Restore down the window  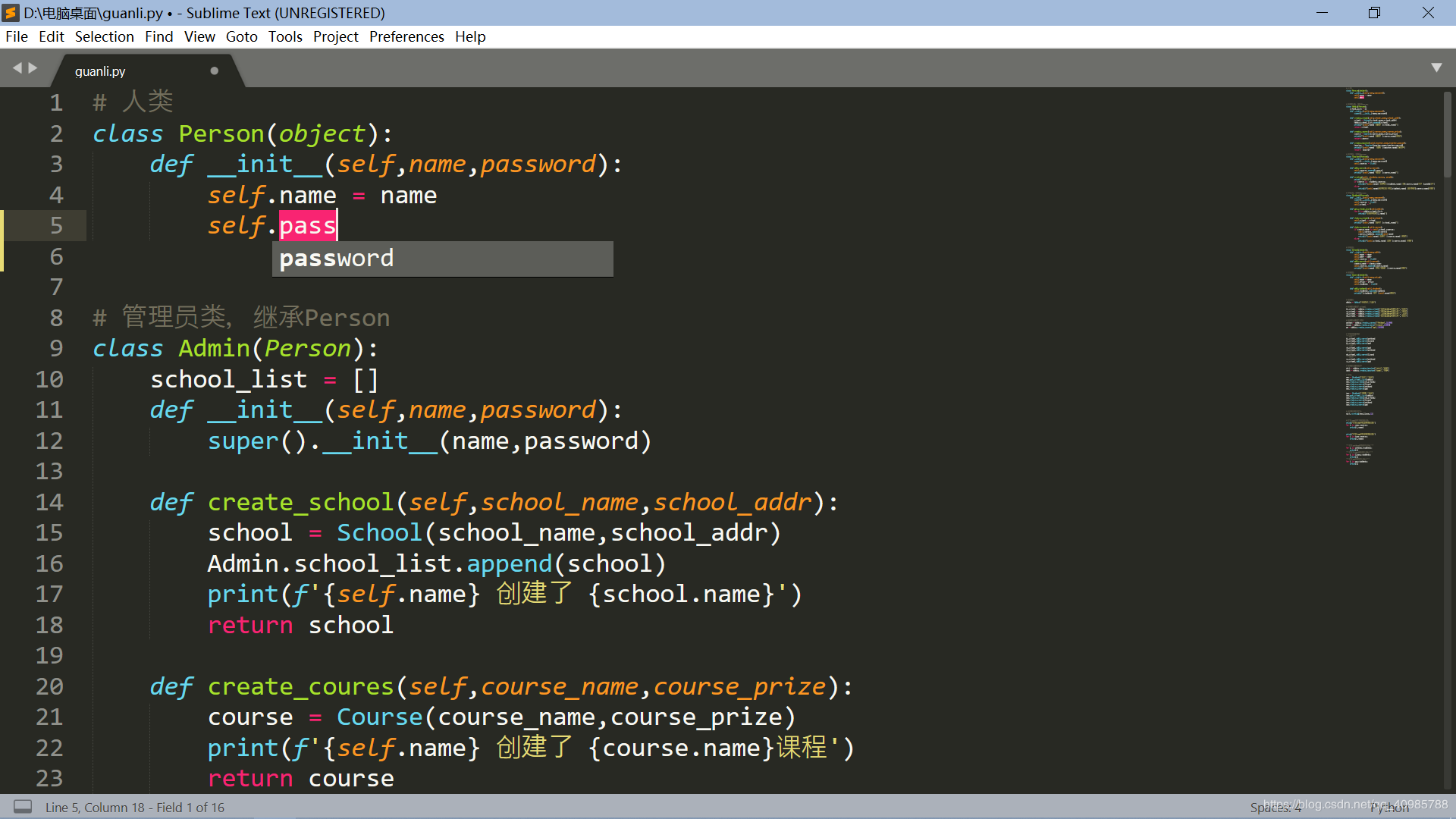click(1374, 13)
